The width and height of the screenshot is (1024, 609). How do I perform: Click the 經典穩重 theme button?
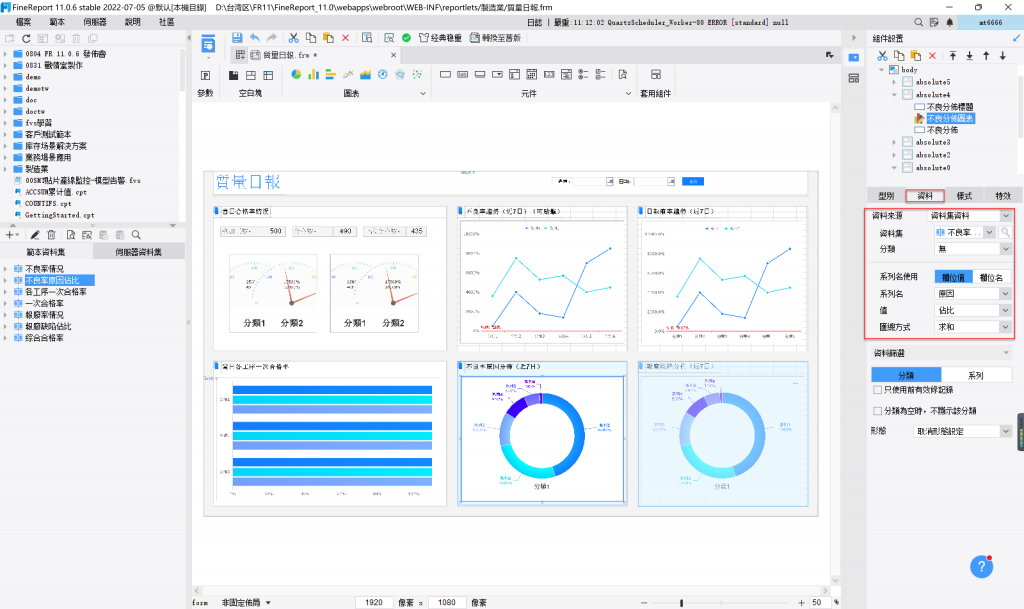[441, 38]
